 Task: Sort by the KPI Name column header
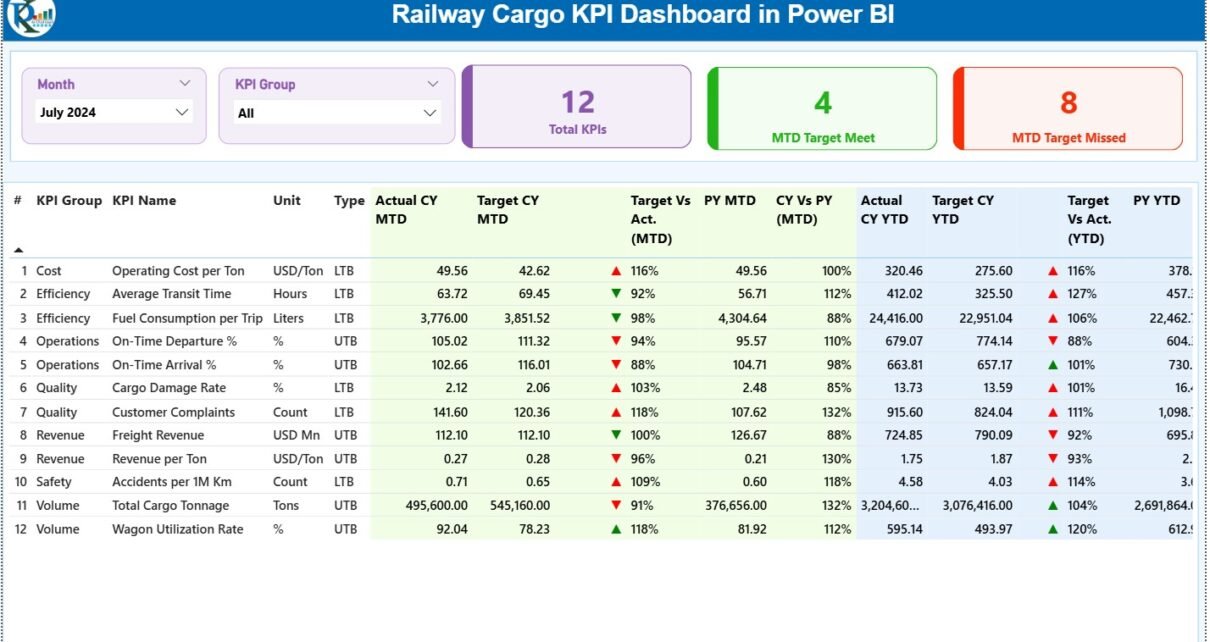point(144,200)
